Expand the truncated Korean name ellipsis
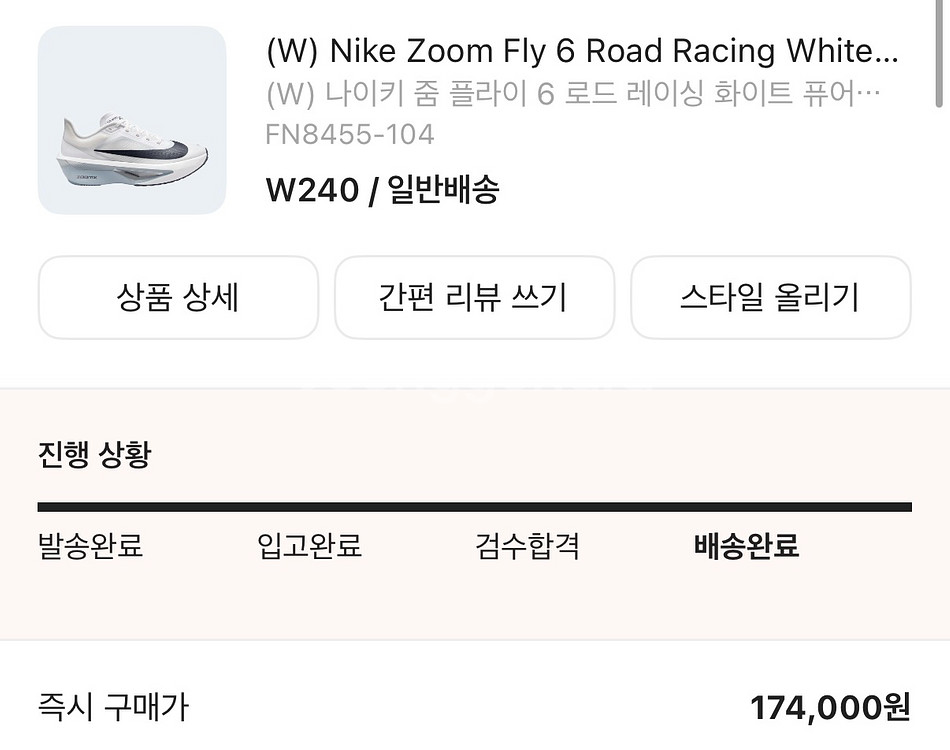 click(x=870, y=94)
